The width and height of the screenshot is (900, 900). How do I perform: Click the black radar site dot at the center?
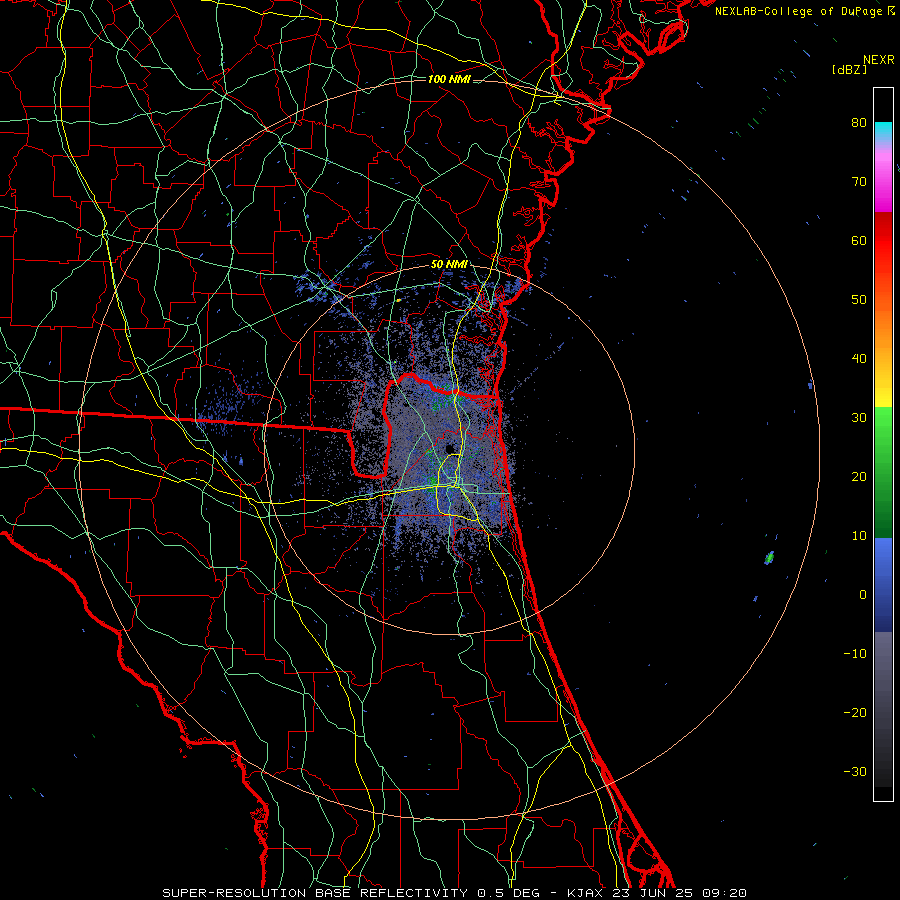[x=450, y=449]
